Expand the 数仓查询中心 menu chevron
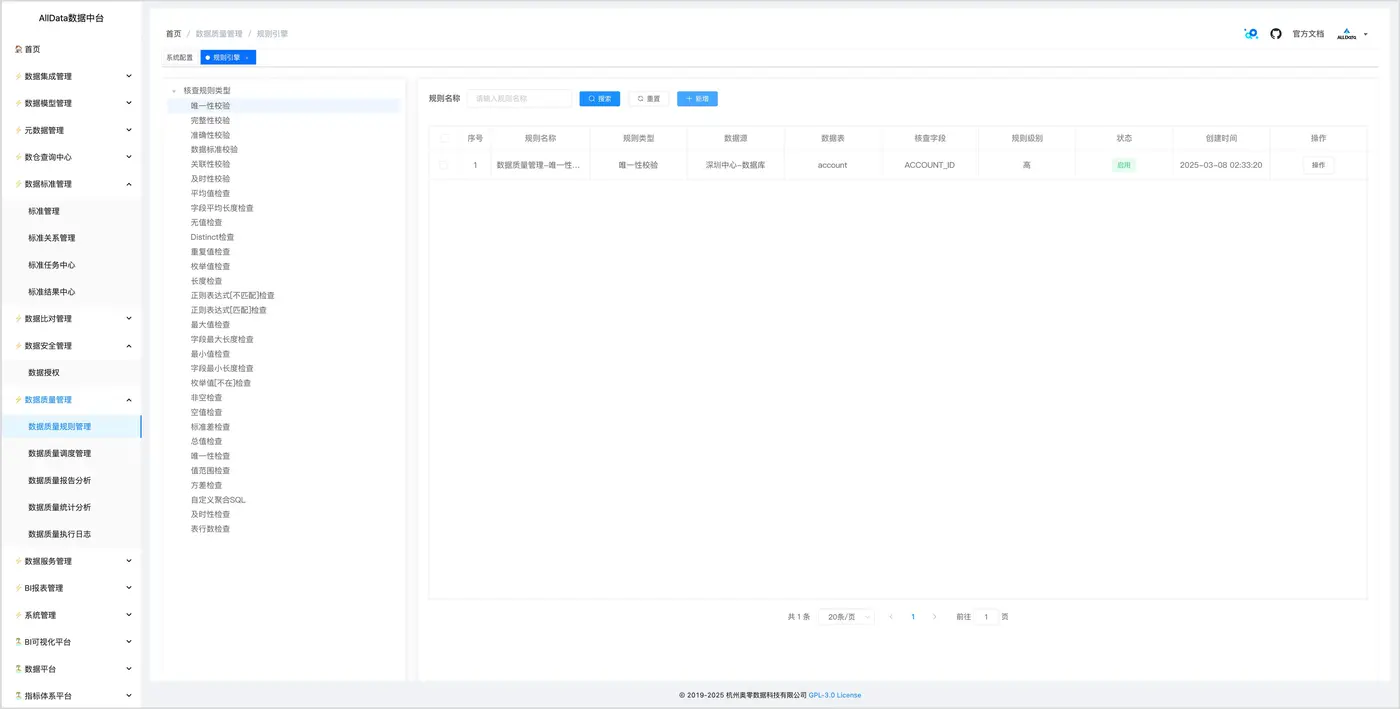The width and height of the screenshot is (1400, 709). coord(128,157)
